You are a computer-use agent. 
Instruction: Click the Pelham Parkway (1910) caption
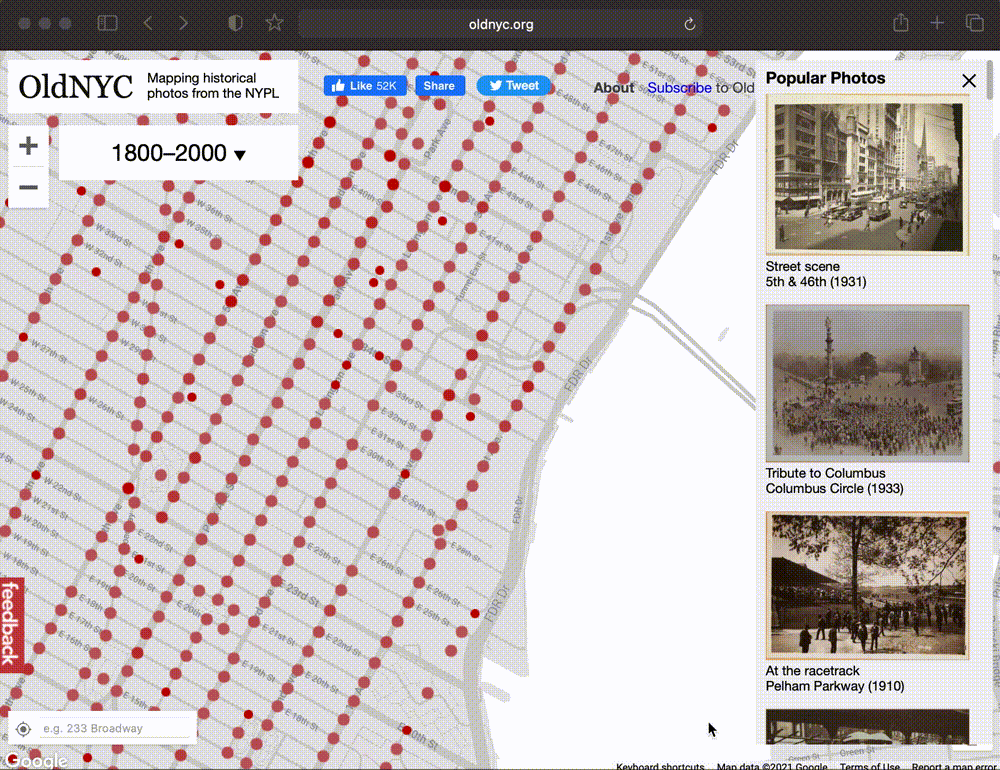(x=835, y=686)
